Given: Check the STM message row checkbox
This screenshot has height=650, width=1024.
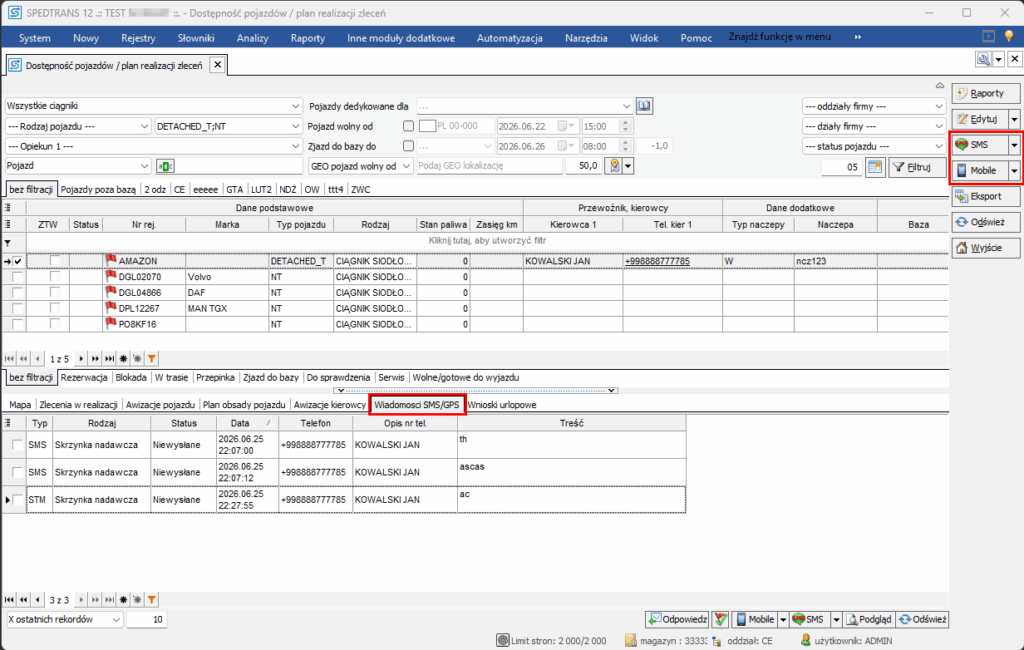Looking at the screenshot, I should [x=17, y=500].
